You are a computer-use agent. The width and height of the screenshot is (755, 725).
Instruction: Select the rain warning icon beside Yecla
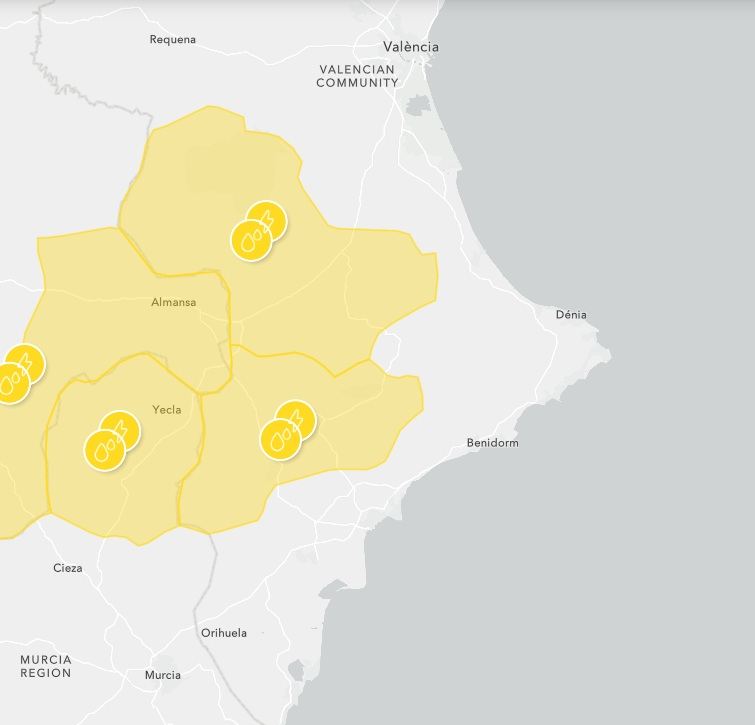(104, 451)
